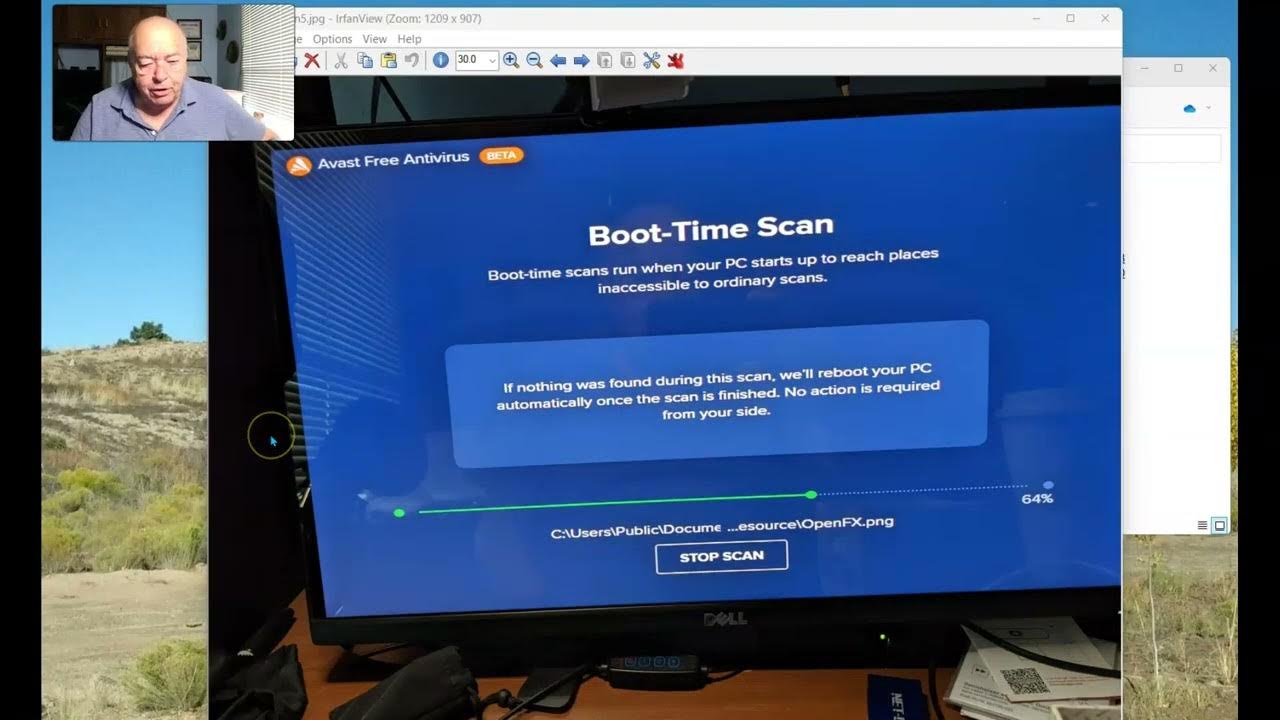
Task: Click the previous page icon in toolbar
Action: point(605,61)
